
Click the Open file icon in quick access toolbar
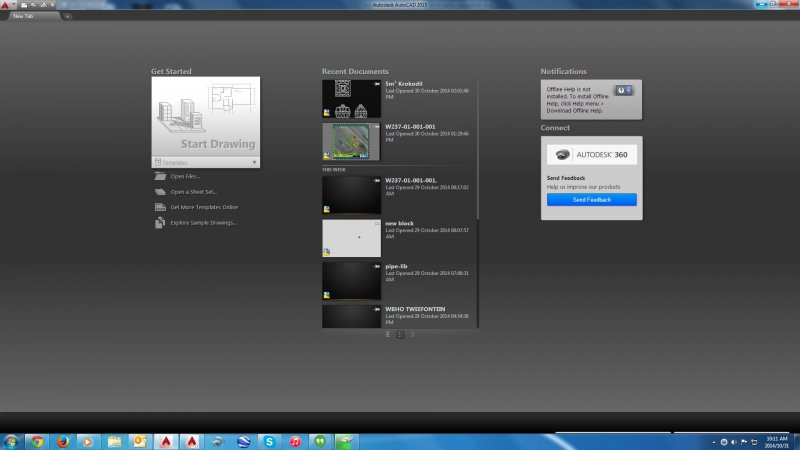click(33, 5)
